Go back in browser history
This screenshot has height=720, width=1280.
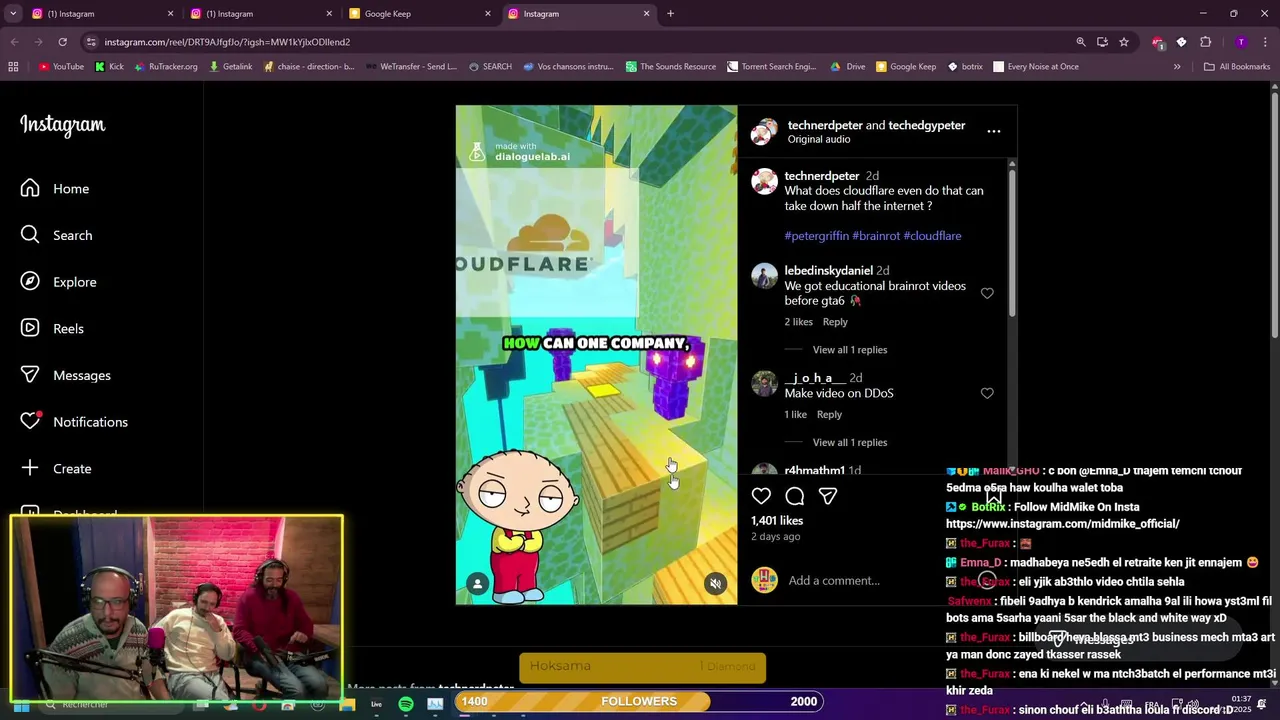14,42
